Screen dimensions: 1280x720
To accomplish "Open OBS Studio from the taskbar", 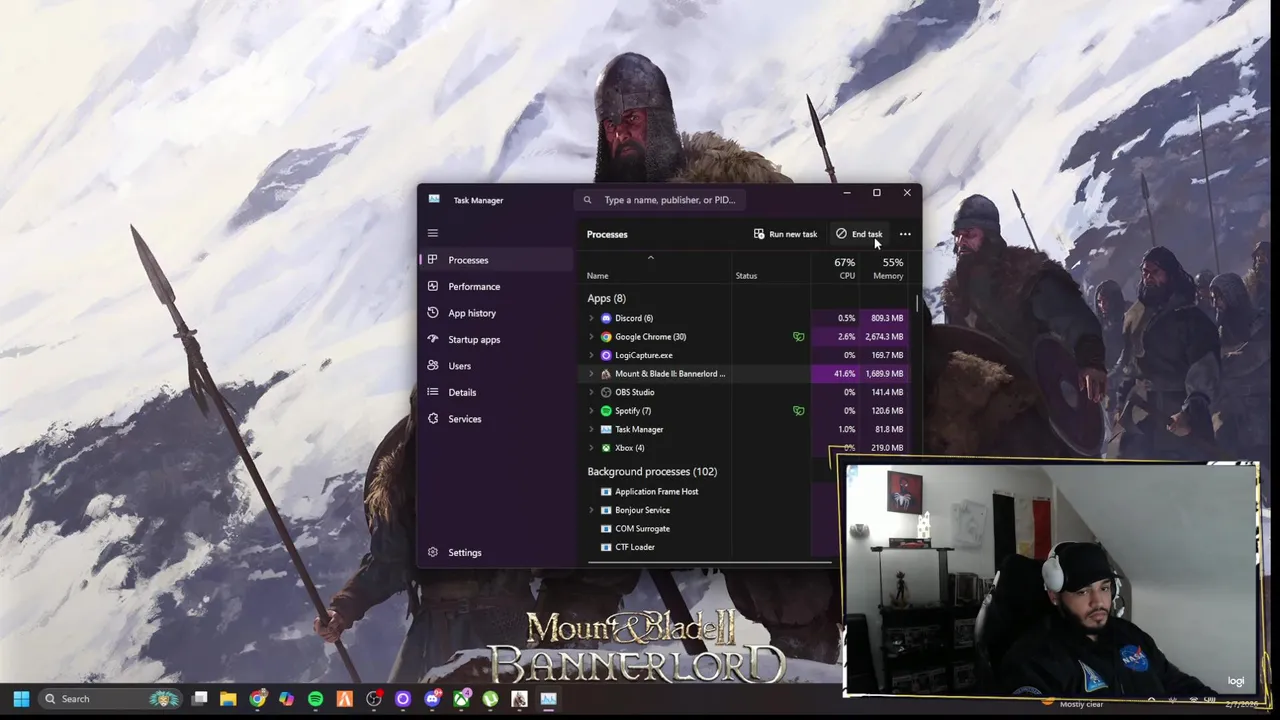I will tap(374, 699).
